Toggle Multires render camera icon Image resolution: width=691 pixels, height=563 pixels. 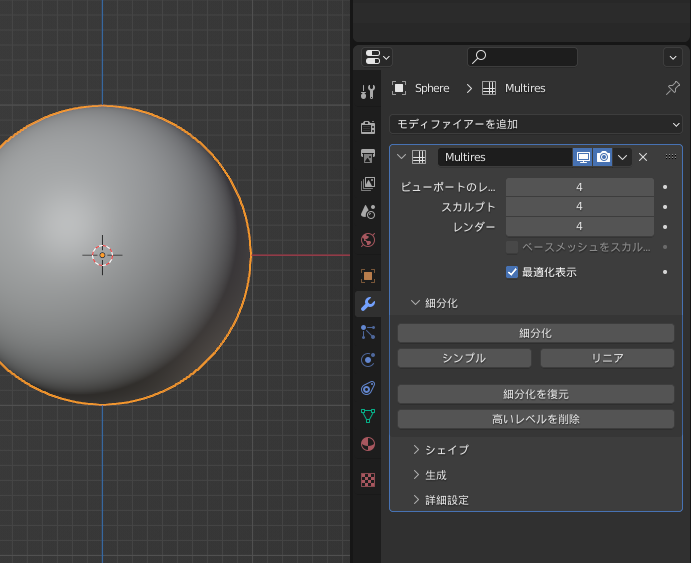click(603, 157)
